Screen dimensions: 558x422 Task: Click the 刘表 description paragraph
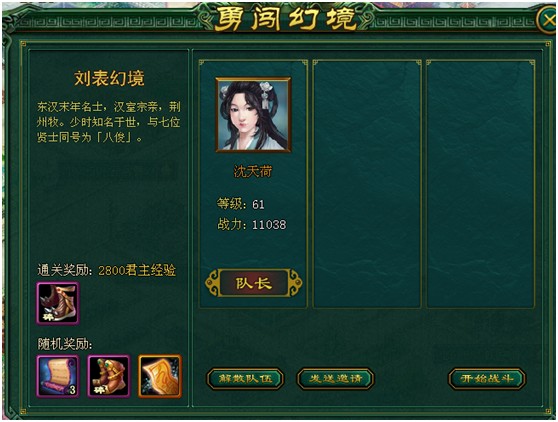pyautogui.click(x=109, y=122)
